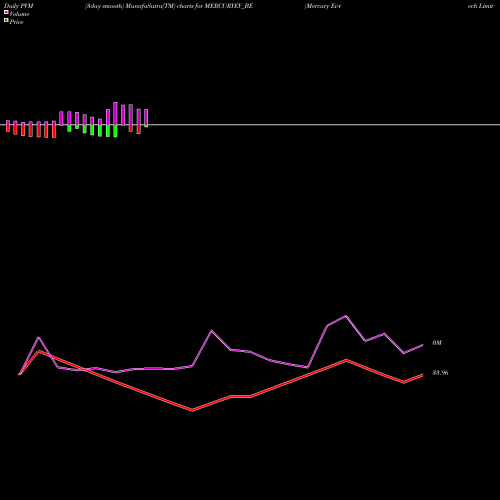This screenshot has width=500, height=500.
Task: Click the 88.96 price value label
Action: 440,373
